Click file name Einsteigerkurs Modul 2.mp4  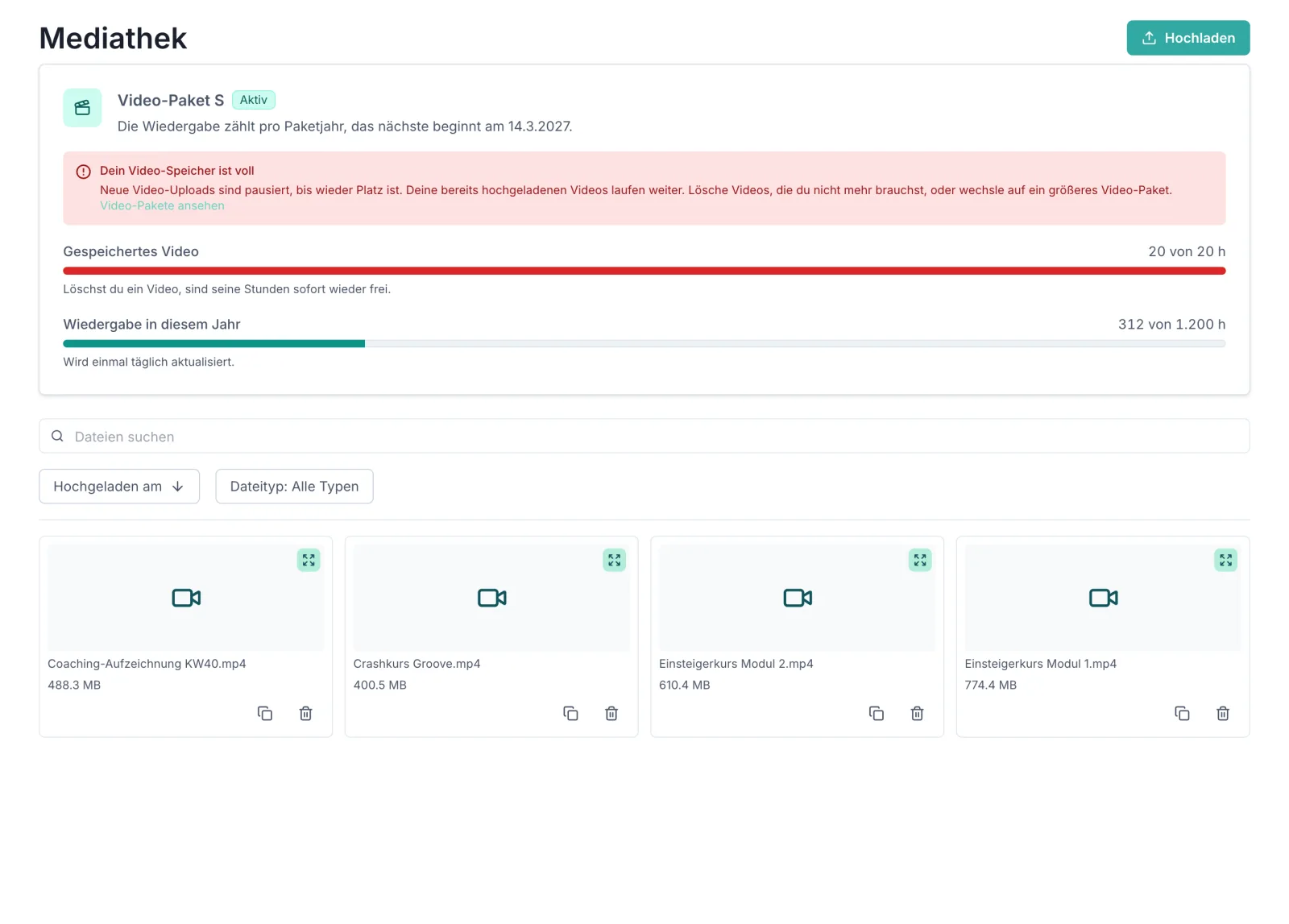[736, 664]
